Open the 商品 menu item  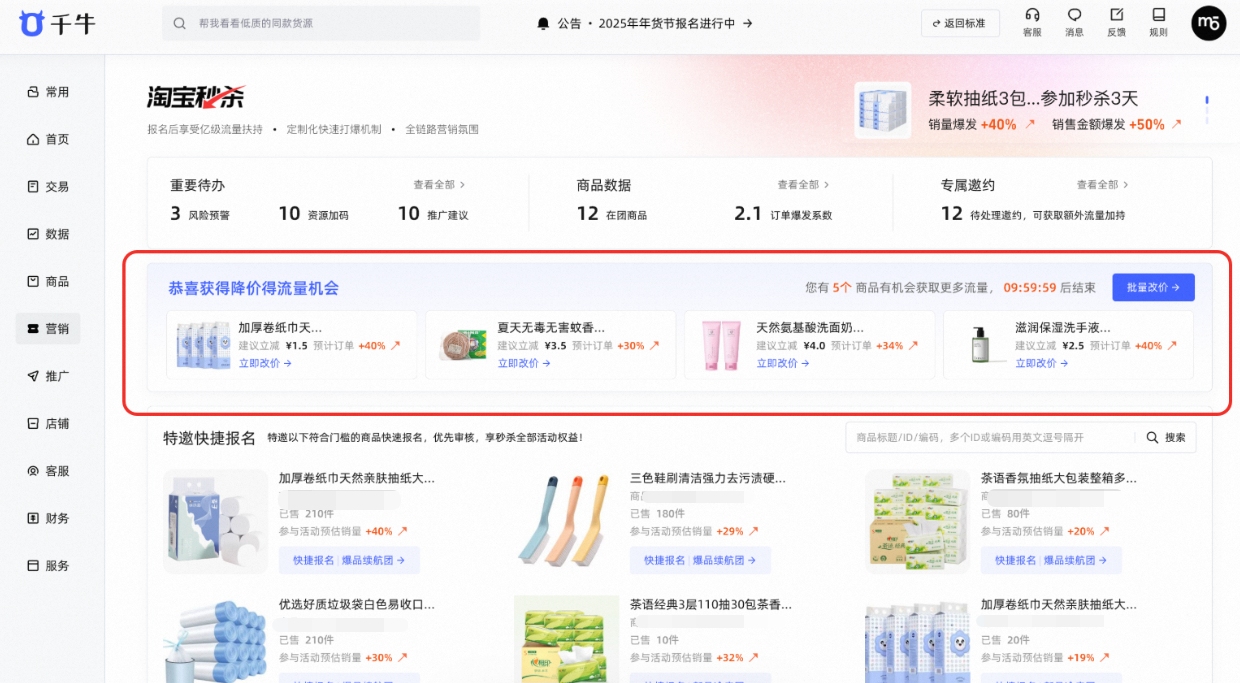tap(48, 281)
